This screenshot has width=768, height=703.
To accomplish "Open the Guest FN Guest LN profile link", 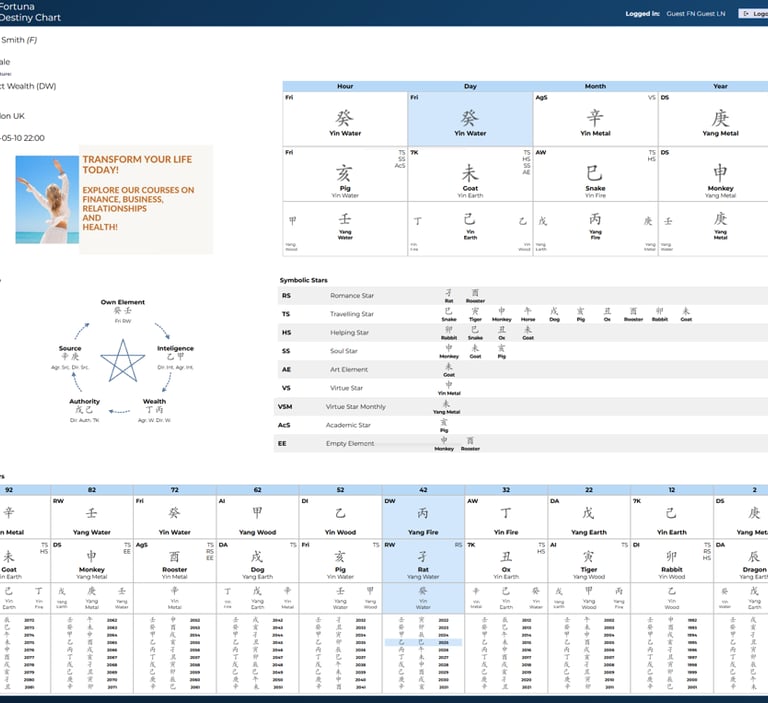I will (x=696, y=14).
